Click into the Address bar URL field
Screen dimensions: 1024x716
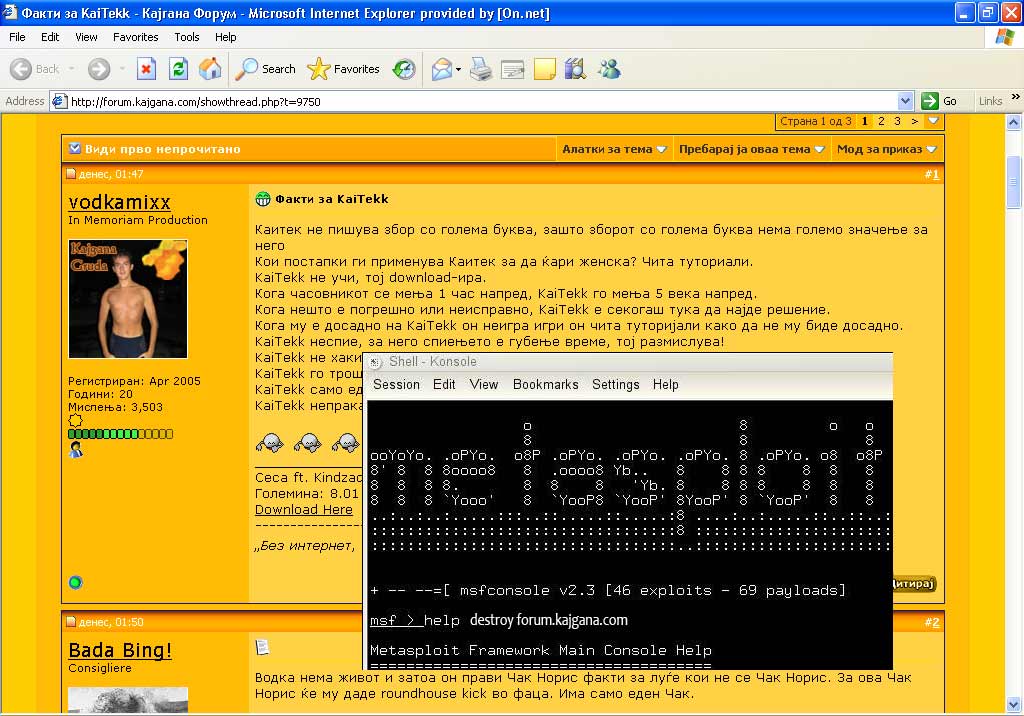pyautogui.click(x=480, y=101)
